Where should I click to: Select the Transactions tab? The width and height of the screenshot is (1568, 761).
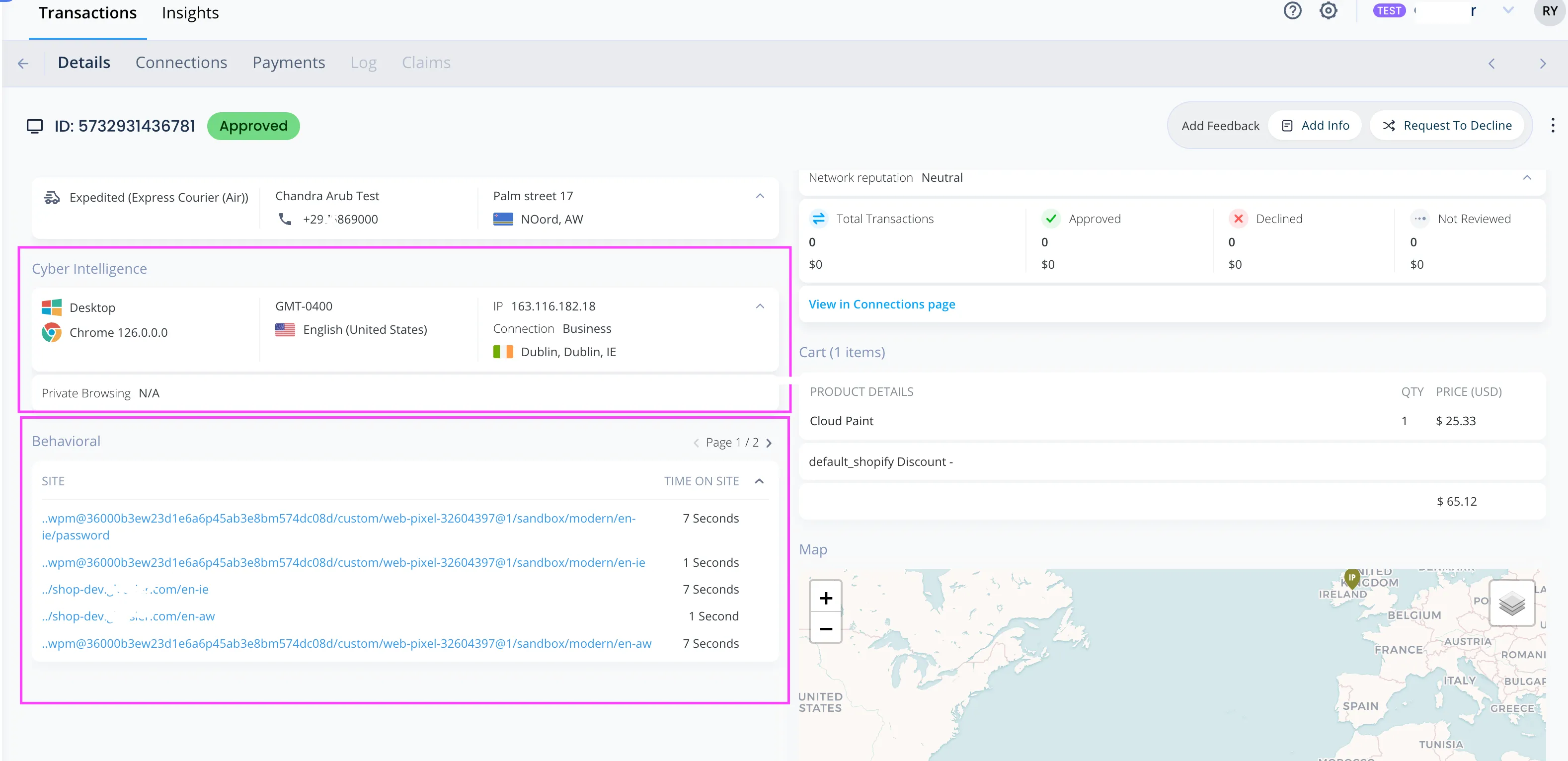tap(87, 13)
